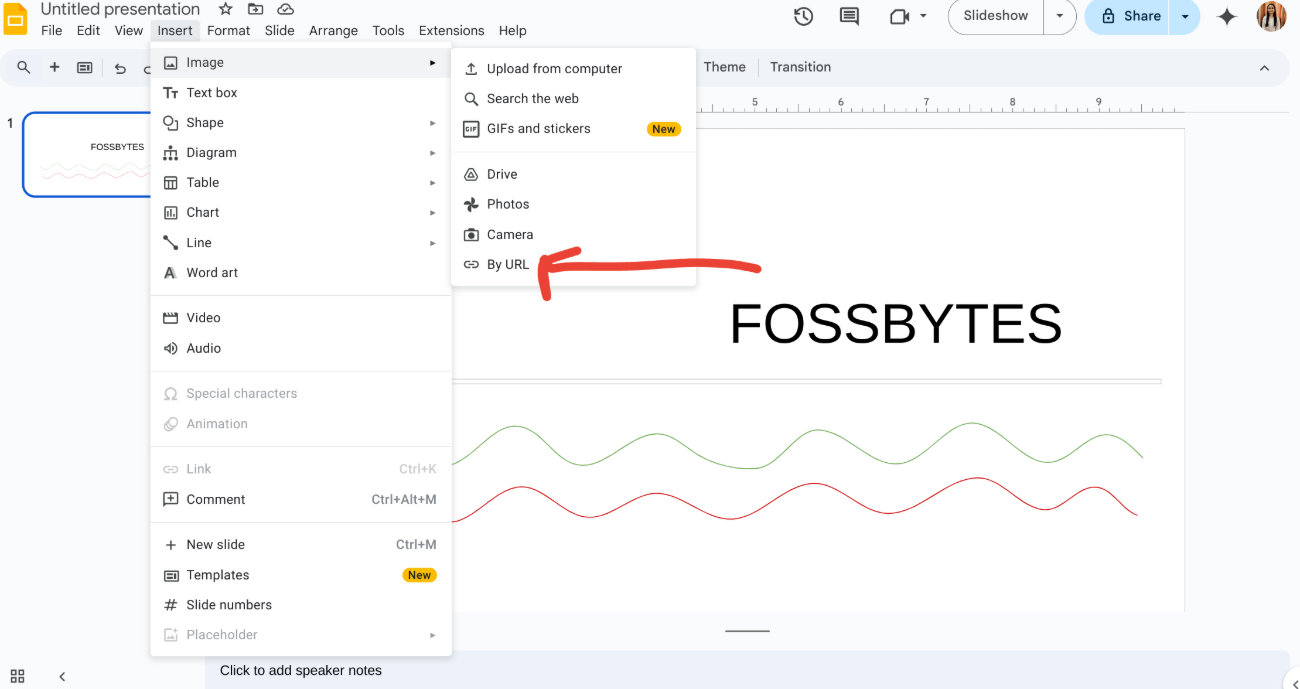The height and width of the screenshot is (689, 1300).
Task: Click the Transition button
Action: (x=800, y=67)
